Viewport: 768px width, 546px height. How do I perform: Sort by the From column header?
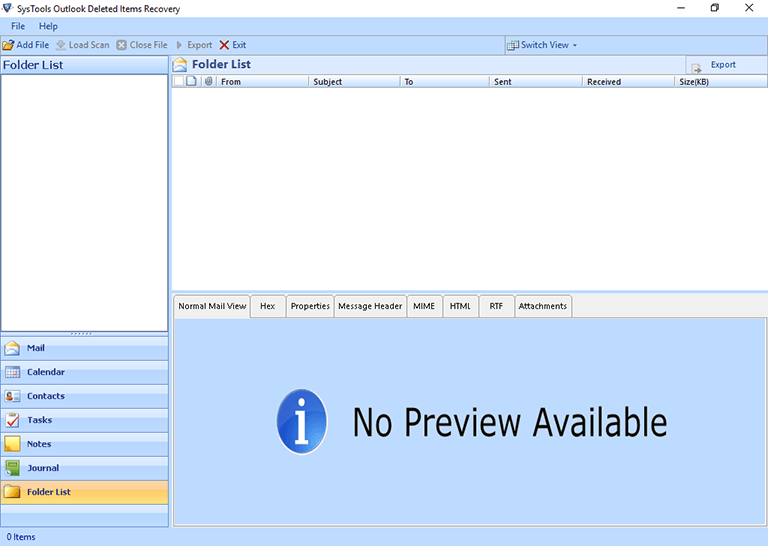262,82
